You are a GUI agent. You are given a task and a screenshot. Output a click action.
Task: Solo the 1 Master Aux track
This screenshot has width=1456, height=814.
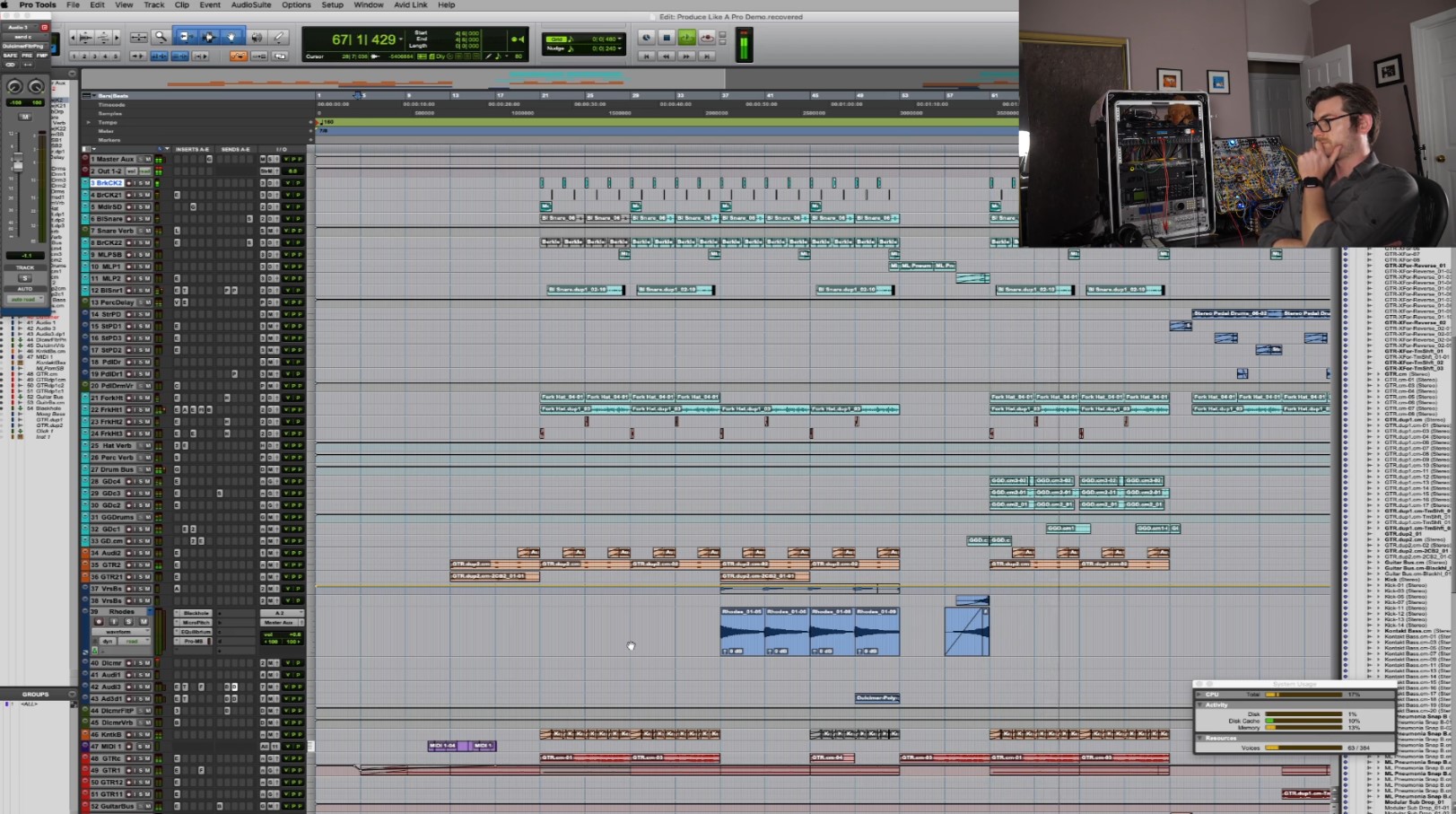[141, 159]
